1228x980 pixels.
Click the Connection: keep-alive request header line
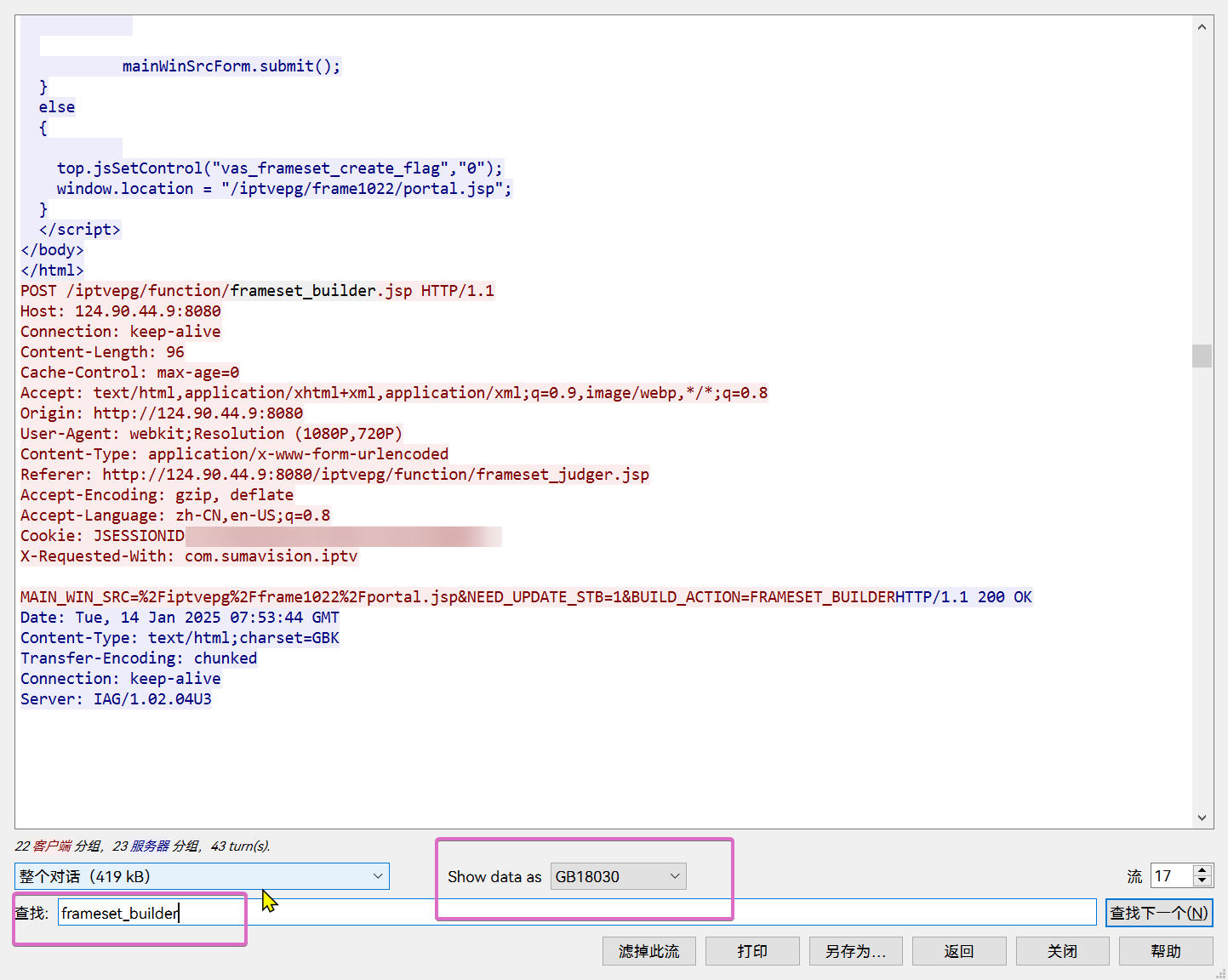[121, 332]
